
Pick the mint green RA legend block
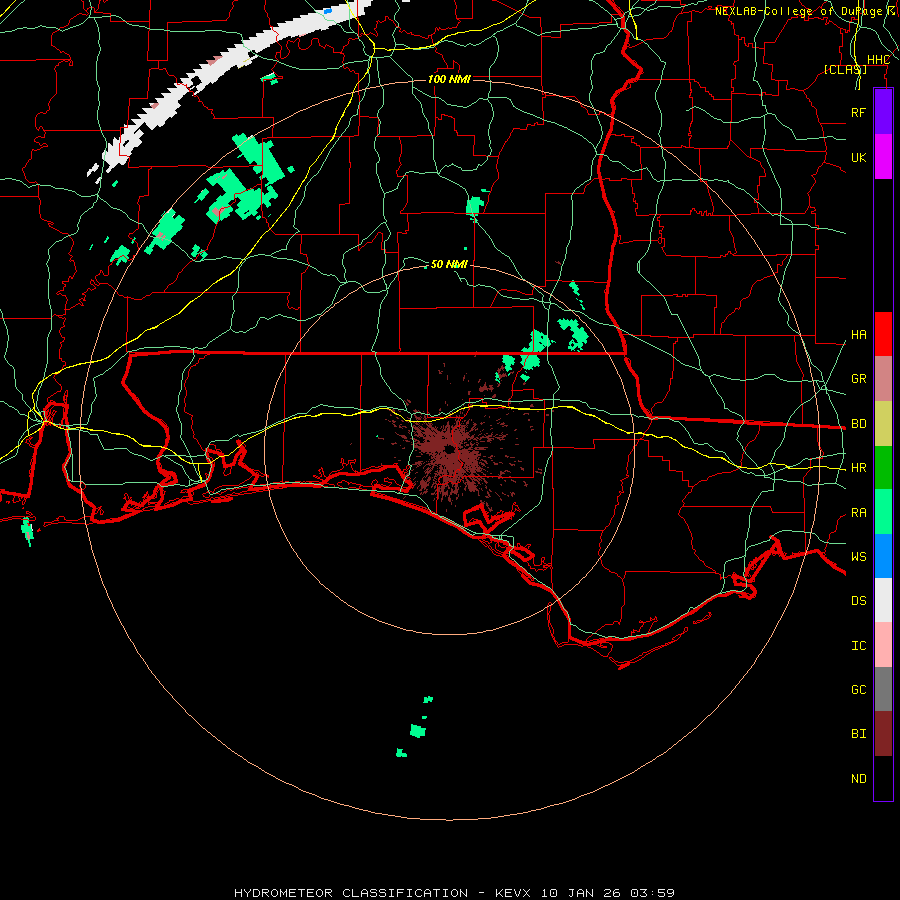pos(883,512)
